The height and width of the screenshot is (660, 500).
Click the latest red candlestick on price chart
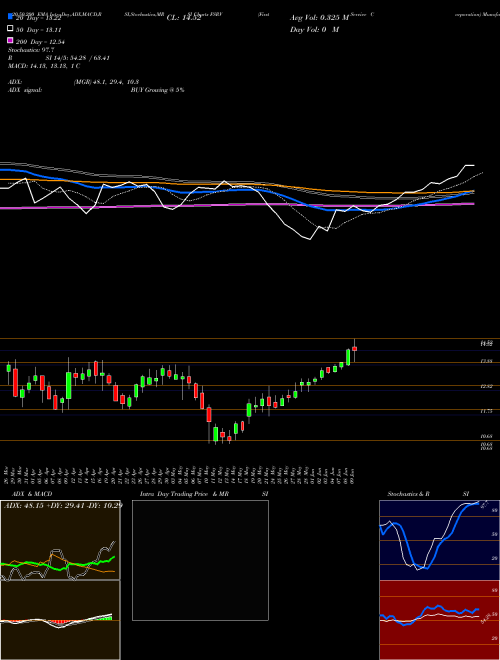coord(354,349)
